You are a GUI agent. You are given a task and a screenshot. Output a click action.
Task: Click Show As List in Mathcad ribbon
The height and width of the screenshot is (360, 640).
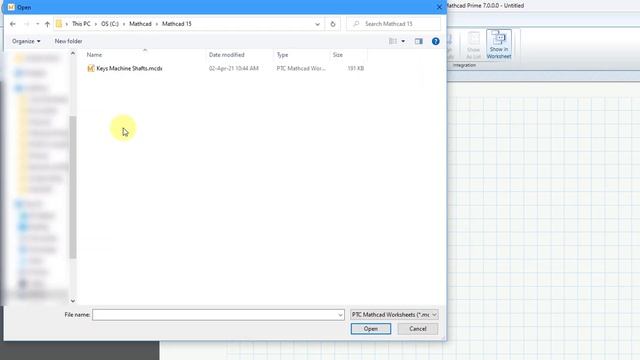[473, 45]
